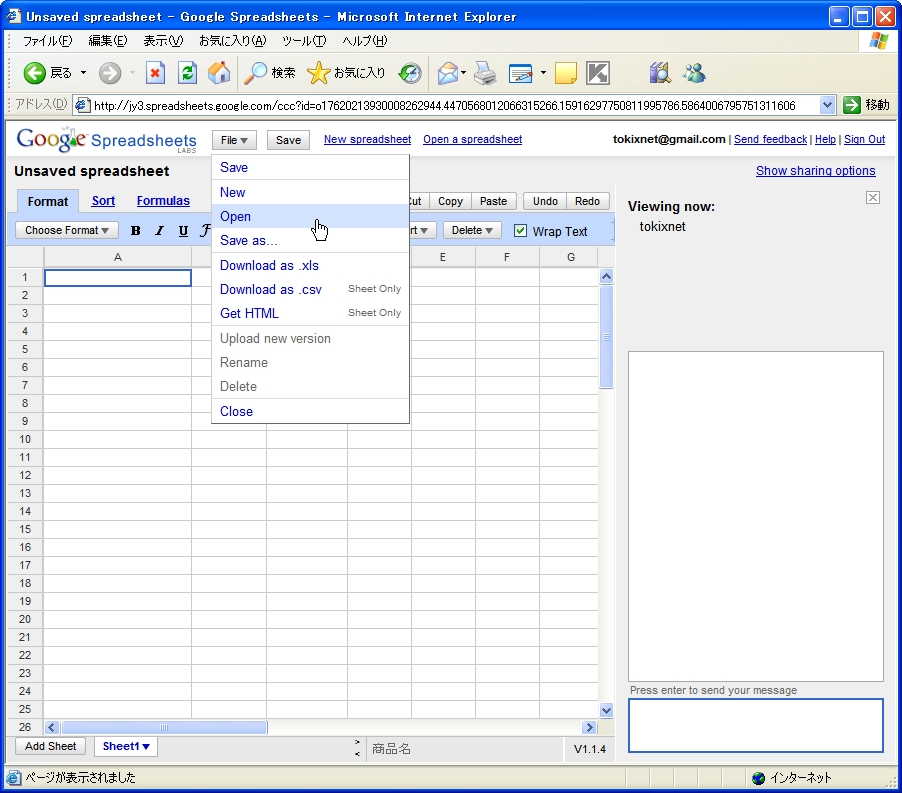Click the Paste button
Screen dimensions: 902x793
click(x=494, y=201)
